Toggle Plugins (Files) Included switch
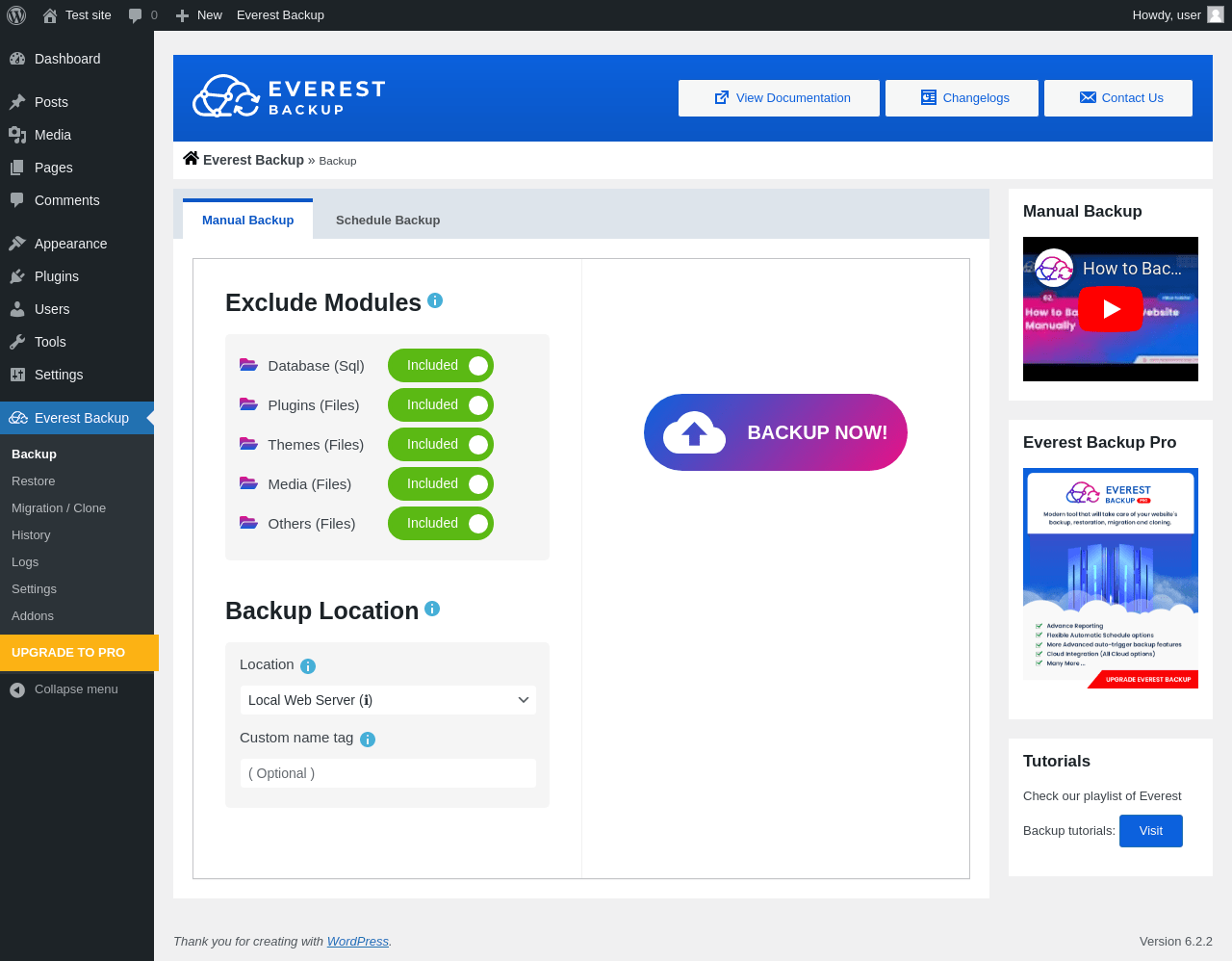 [x=441, y=405]
